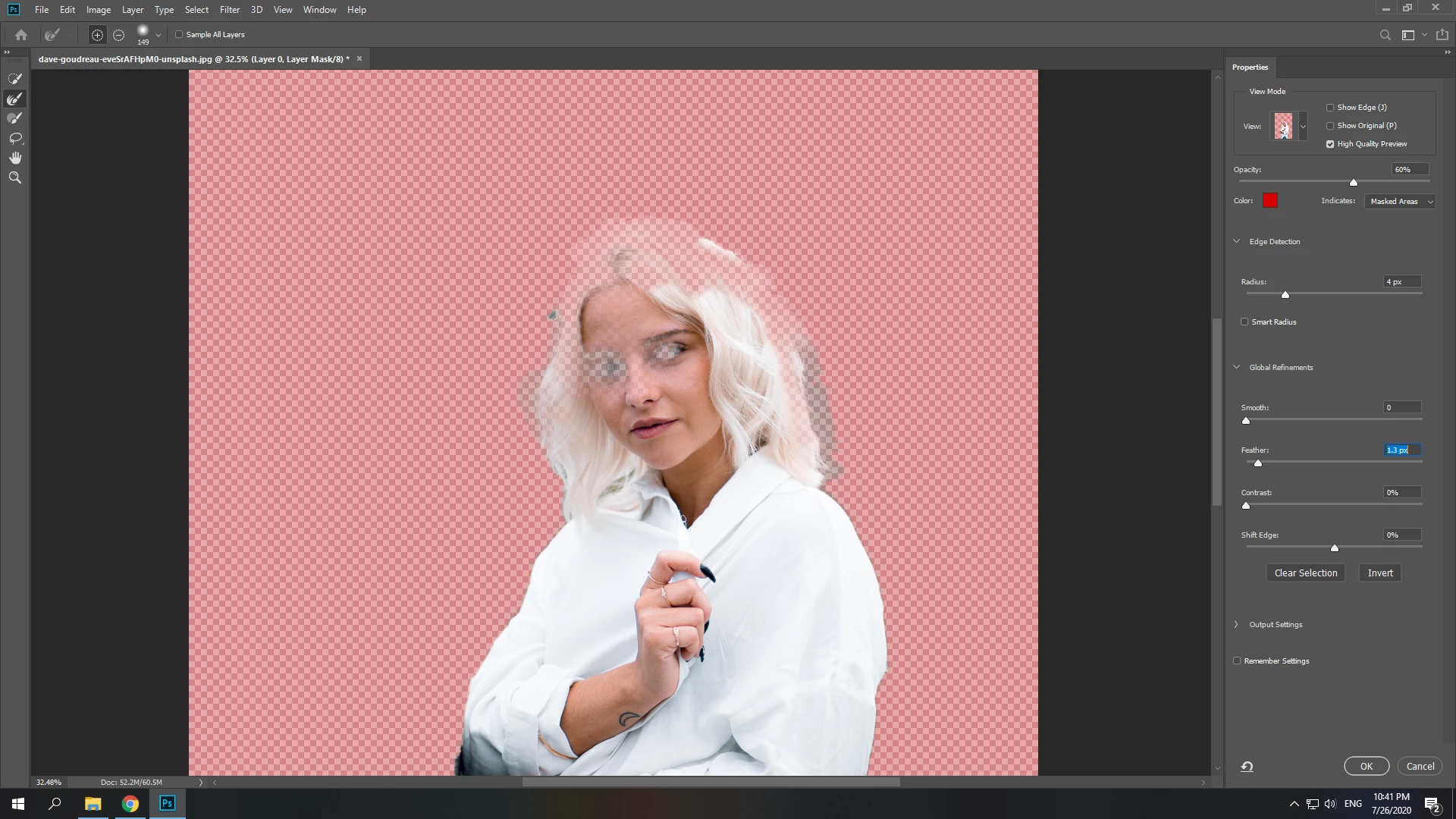This screenshot has height=819, width=1456.
Task: Expand the Output Settings section
Action: click(x=1236, y=625)
